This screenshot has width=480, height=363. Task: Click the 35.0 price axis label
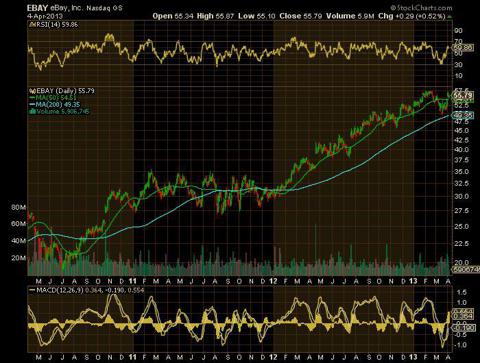(461, 172)
